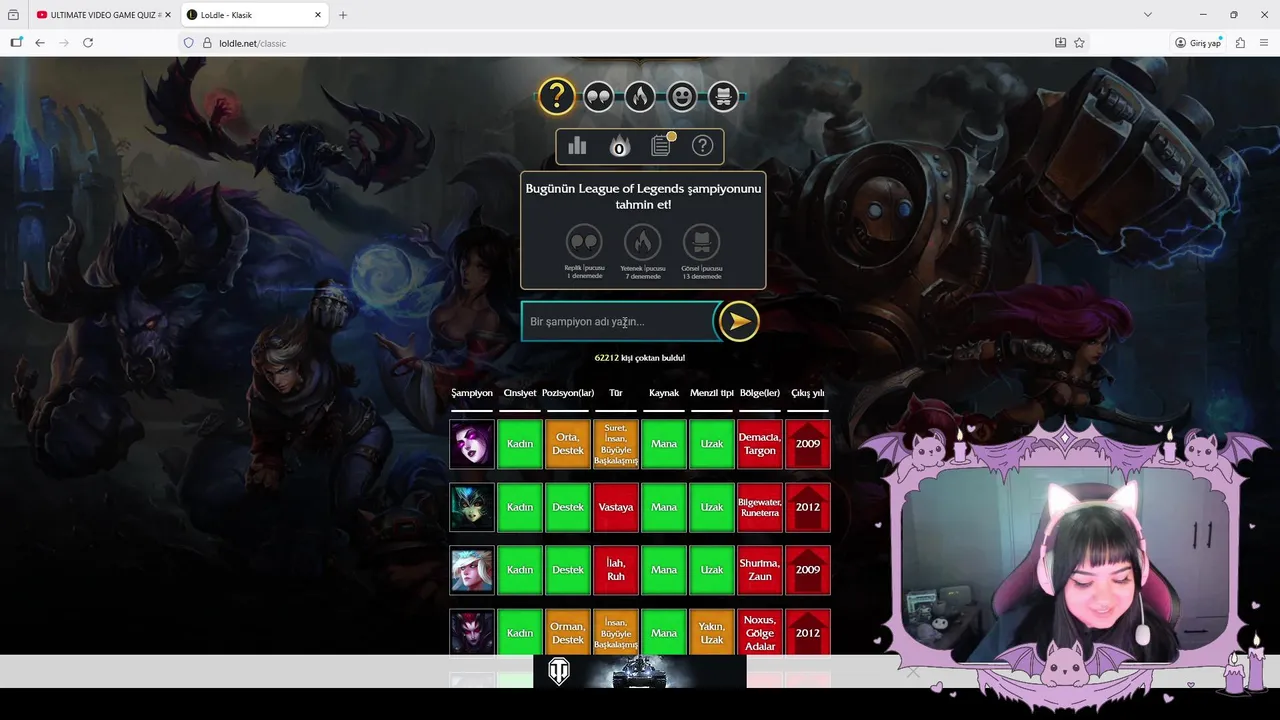This screenshot has height=720, width=1280.
Task: Open the extensions puzzle icon
Action: point(1240,43)
